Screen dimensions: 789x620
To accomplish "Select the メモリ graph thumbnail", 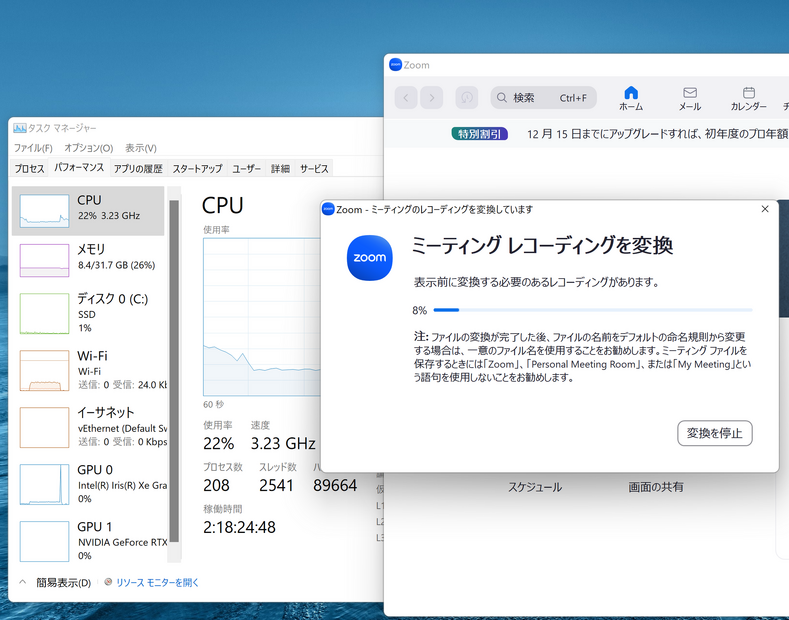I will (x=44, y=260).
